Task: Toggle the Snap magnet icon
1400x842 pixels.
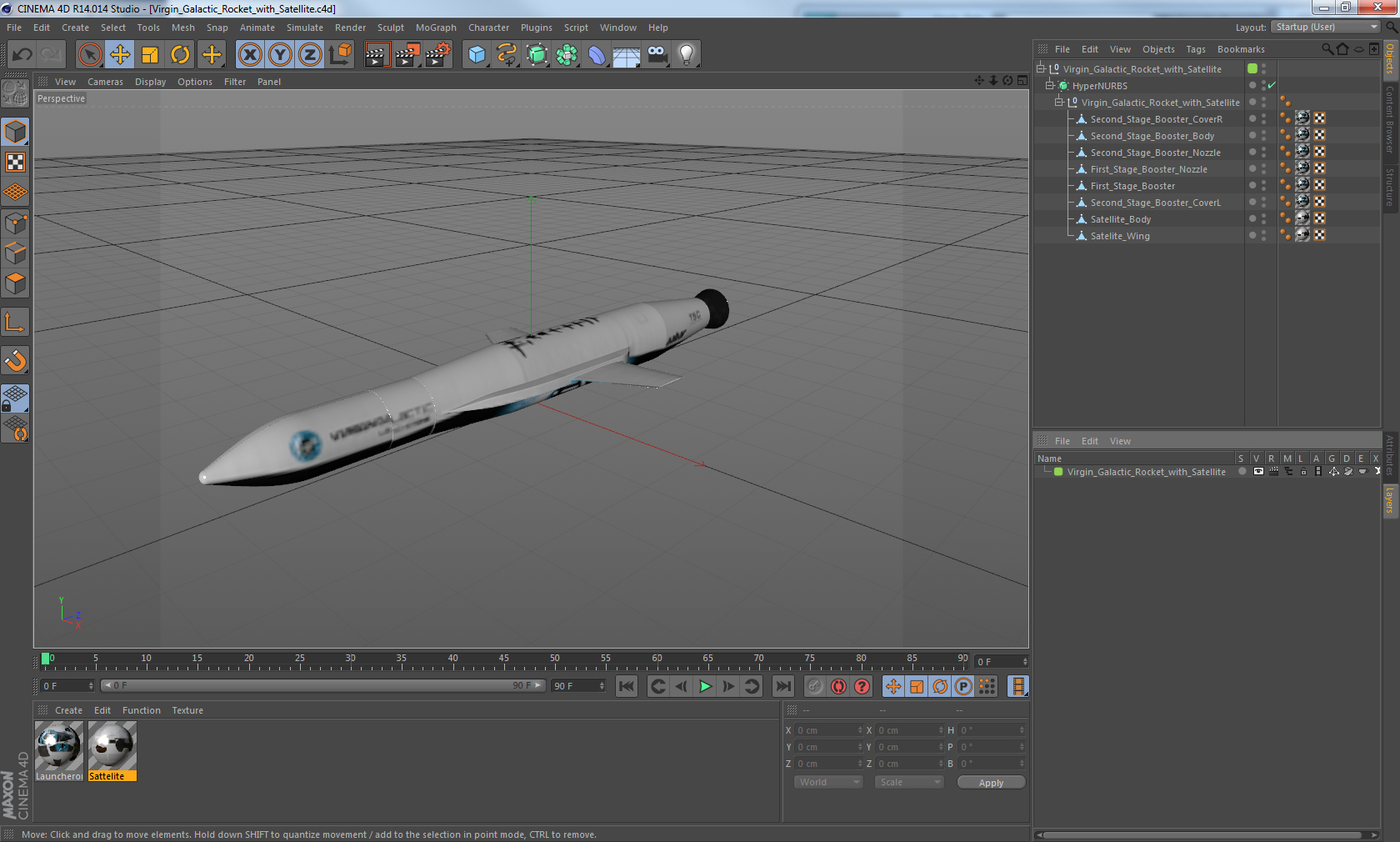Action: [16, 360]
